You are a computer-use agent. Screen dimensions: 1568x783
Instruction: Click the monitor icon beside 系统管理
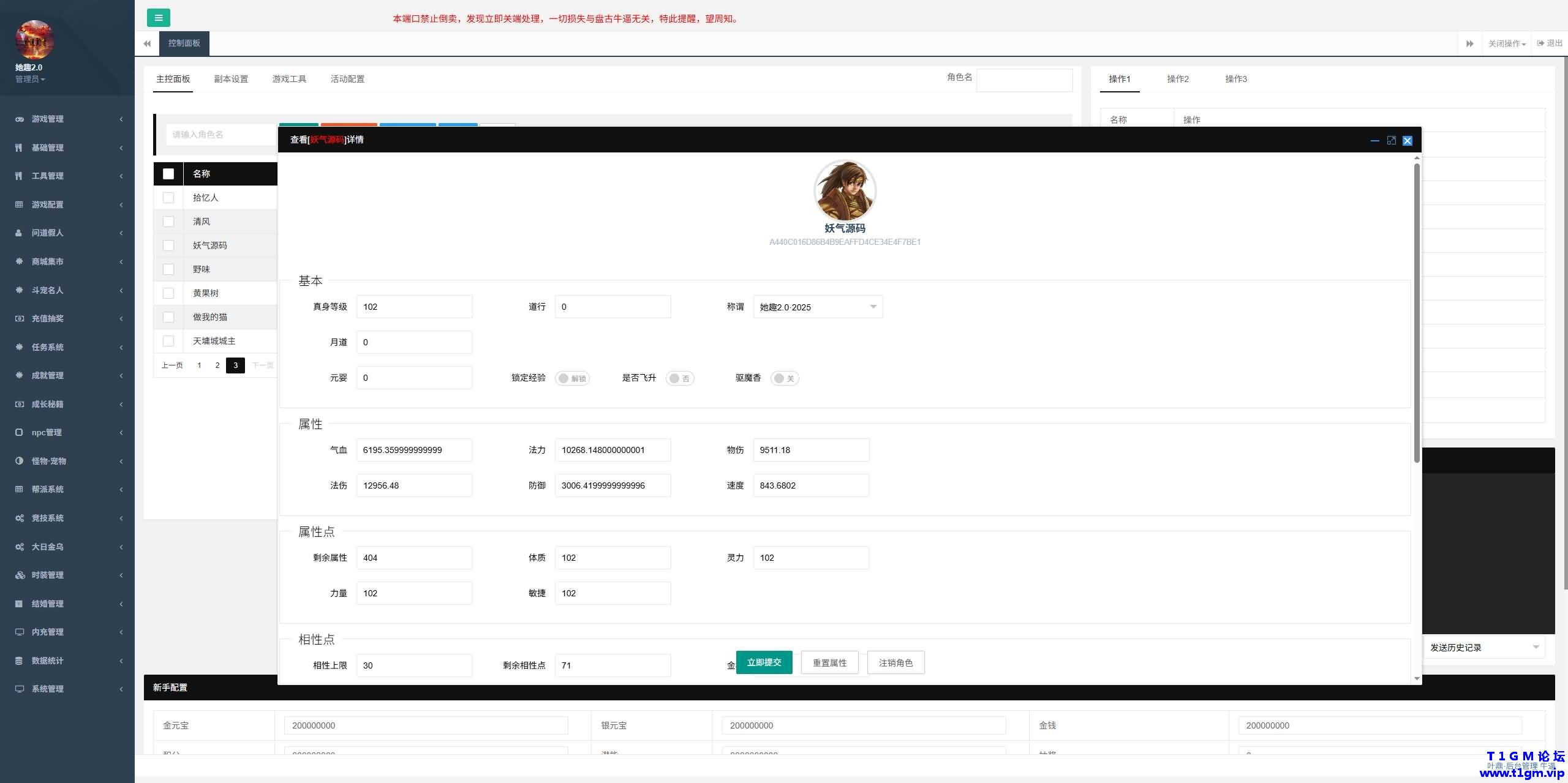point(19,689)
